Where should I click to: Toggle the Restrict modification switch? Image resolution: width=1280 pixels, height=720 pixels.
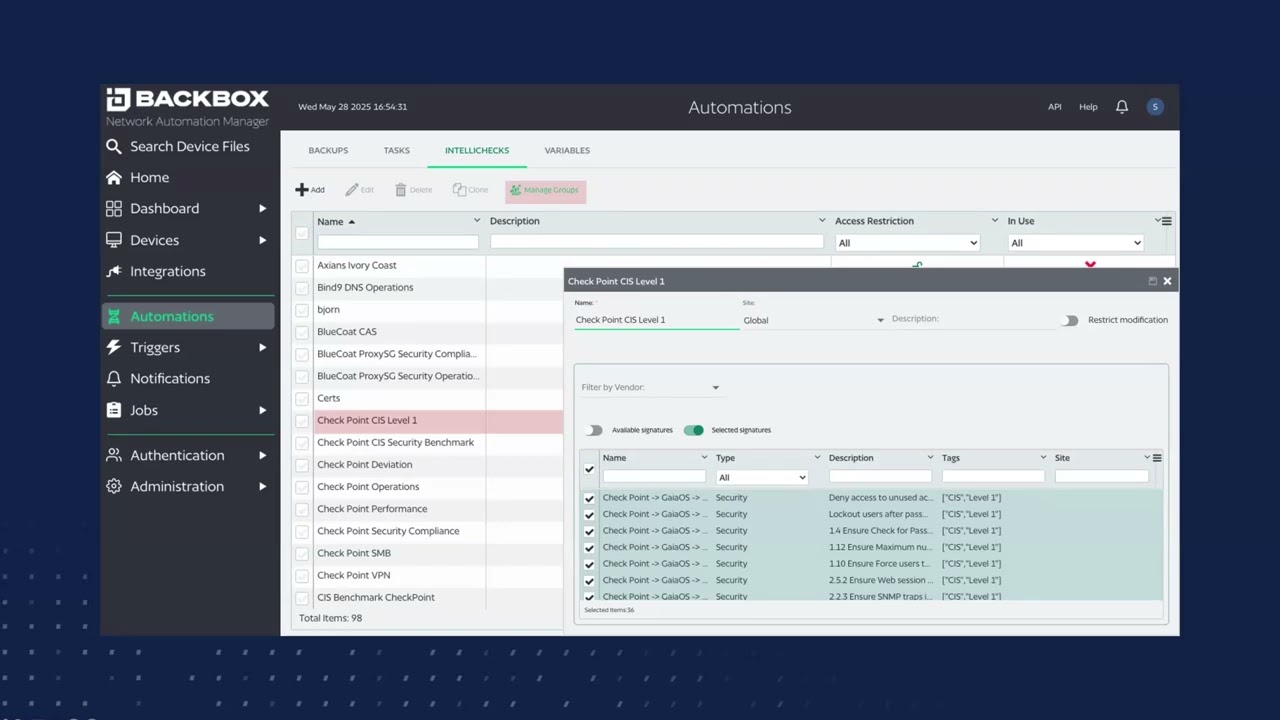[1070, 320]
